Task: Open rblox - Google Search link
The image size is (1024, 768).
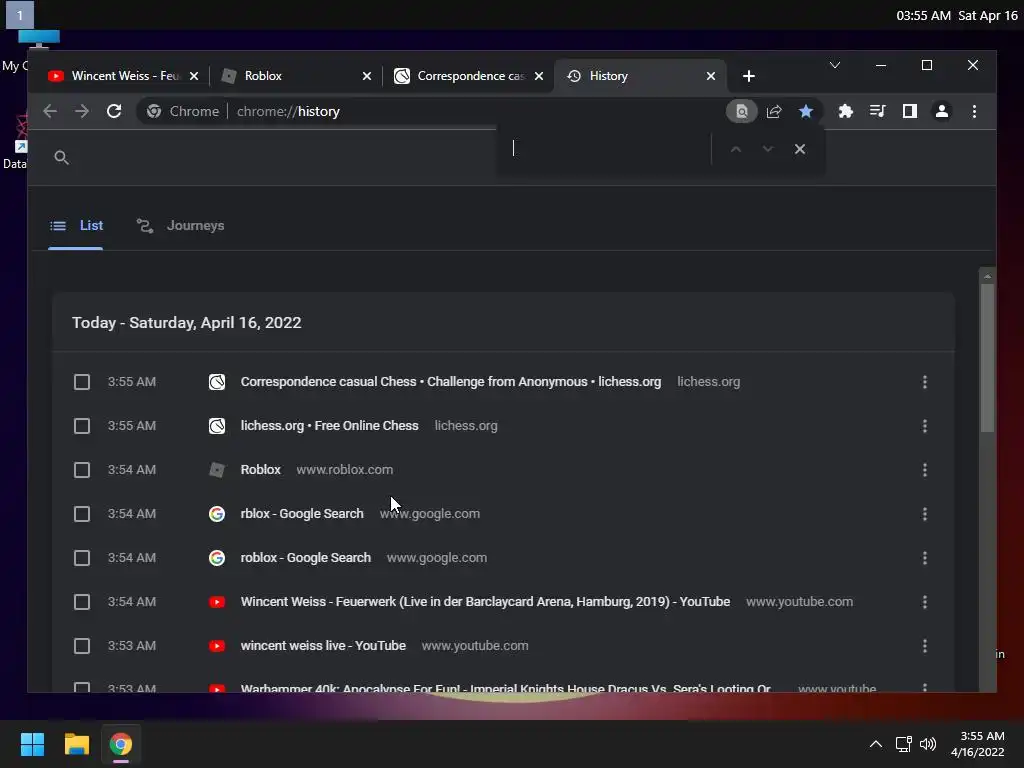Action: tap(302, 514)
